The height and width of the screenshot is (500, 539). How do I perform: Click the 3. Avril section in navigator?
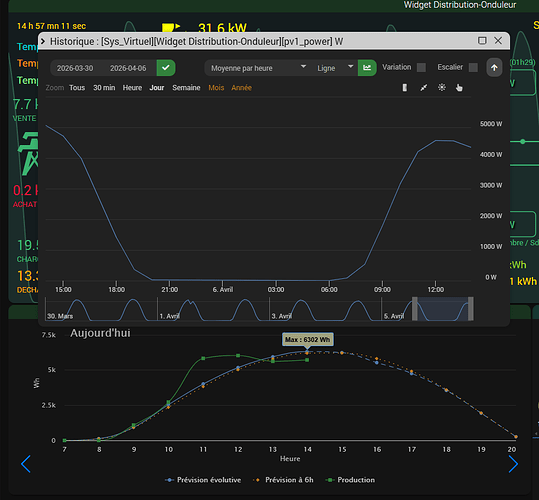pyautogui.click(x=282, y=316)
